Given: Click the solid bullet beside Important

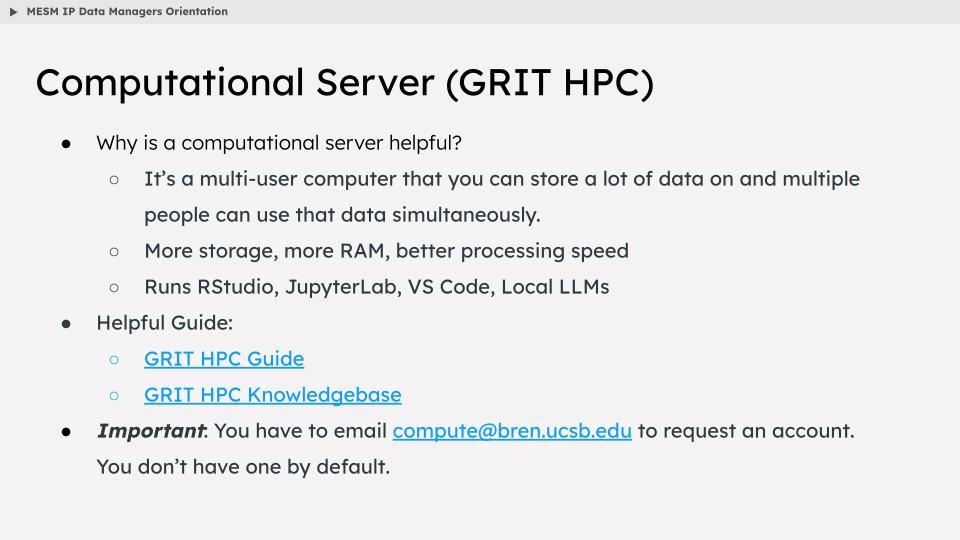Looking at the screenshot, I should coord(66,432).
